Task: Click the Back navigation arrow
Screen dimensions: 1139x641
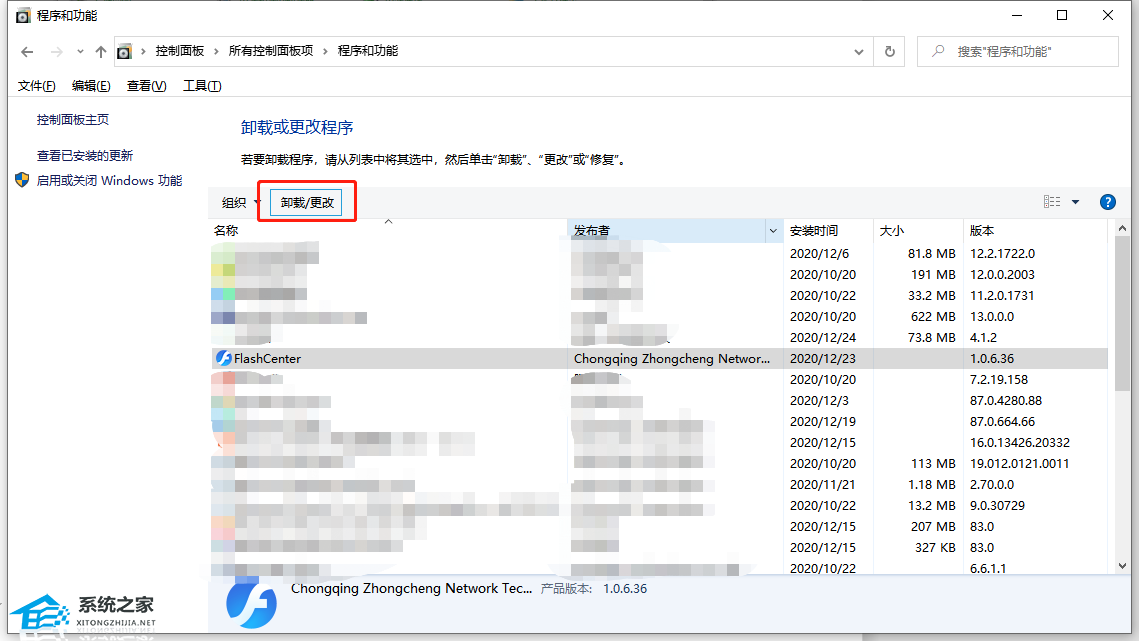Action: pyautogui.click(x=27, y=52)
